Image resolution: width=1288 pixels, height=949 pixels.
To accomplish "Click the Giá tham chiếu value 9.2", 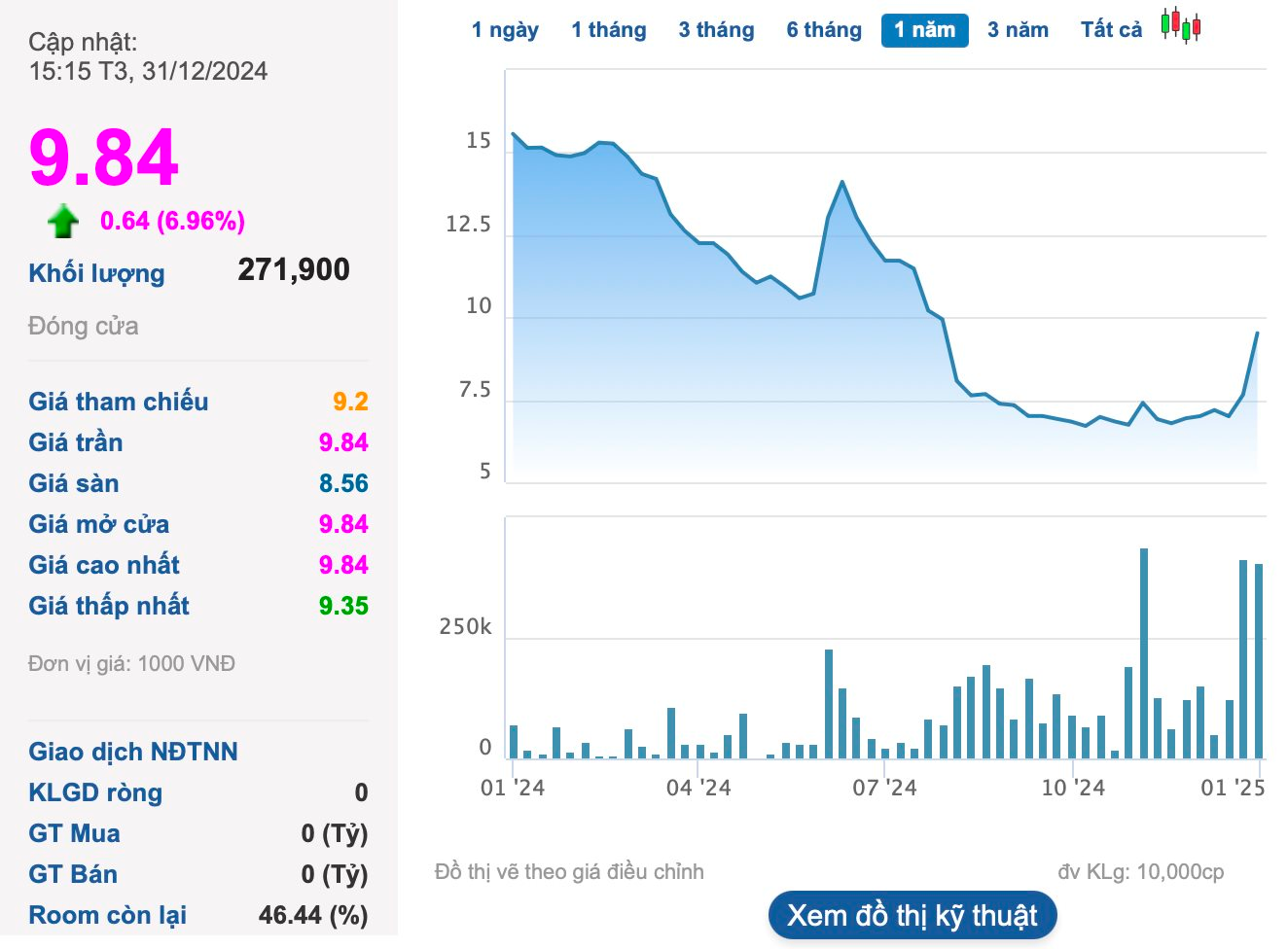I will 350,402.
